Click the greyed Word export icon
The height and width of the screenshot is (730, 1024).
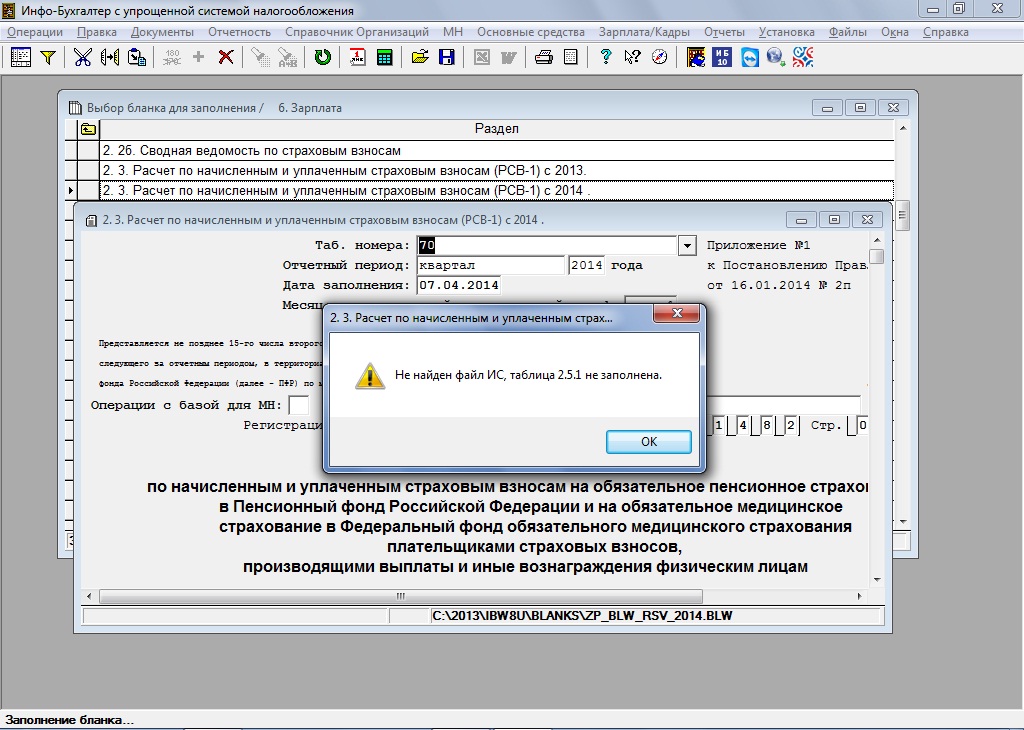[509, 57]
